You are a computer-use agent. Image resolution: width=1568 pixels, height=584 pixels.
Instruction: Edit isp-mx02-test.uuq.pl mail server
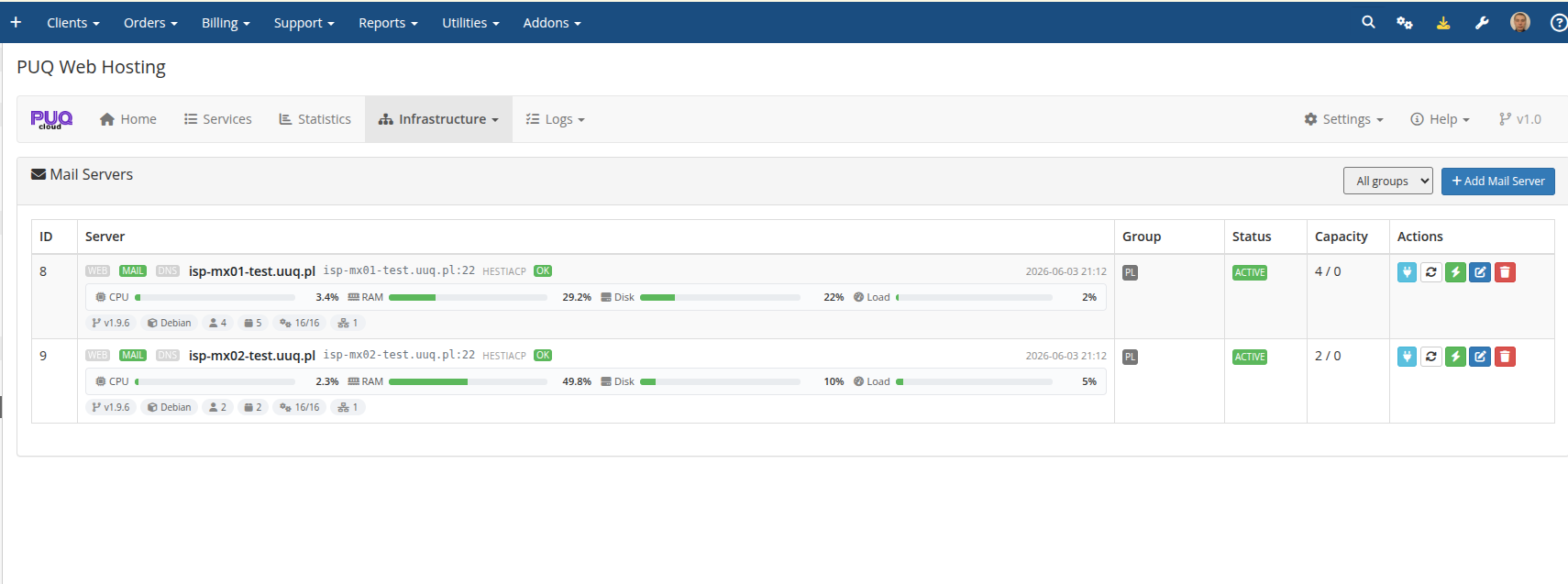click(x=1480, y=357)
